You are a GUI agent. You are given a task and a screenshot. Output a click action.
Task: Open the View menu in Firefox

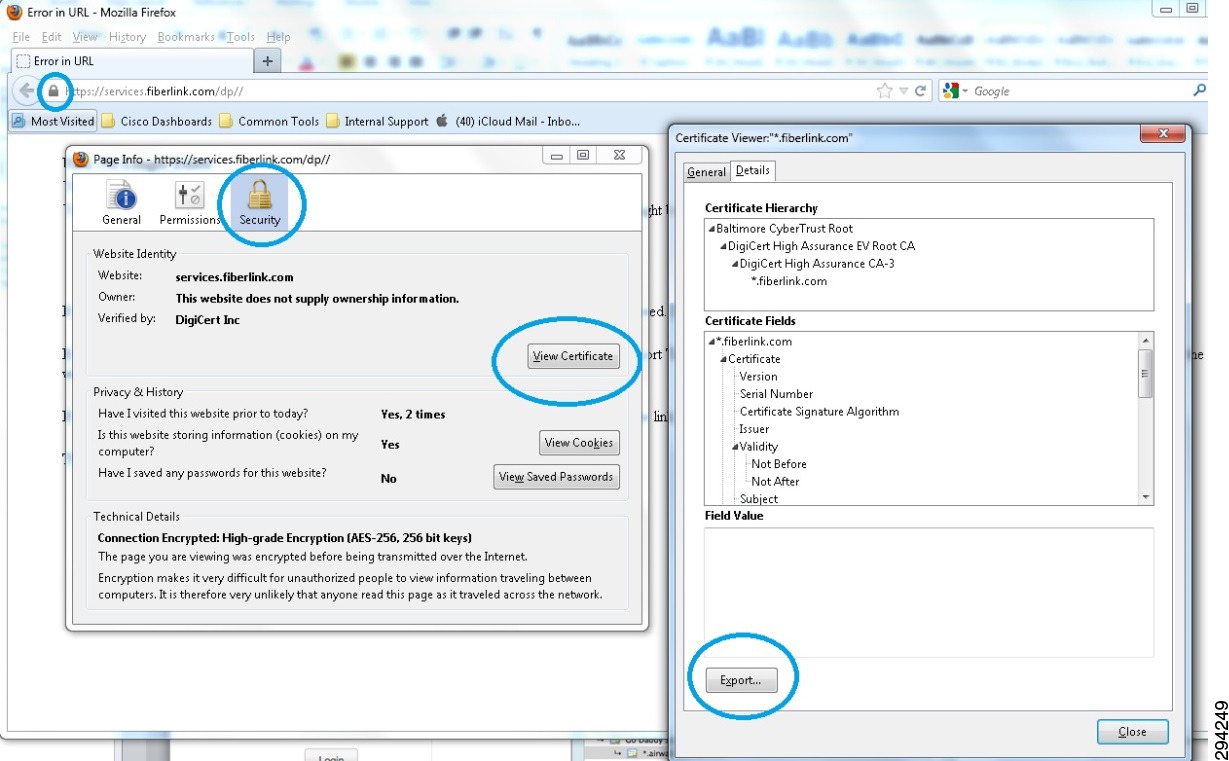click(x=85, y=37)
